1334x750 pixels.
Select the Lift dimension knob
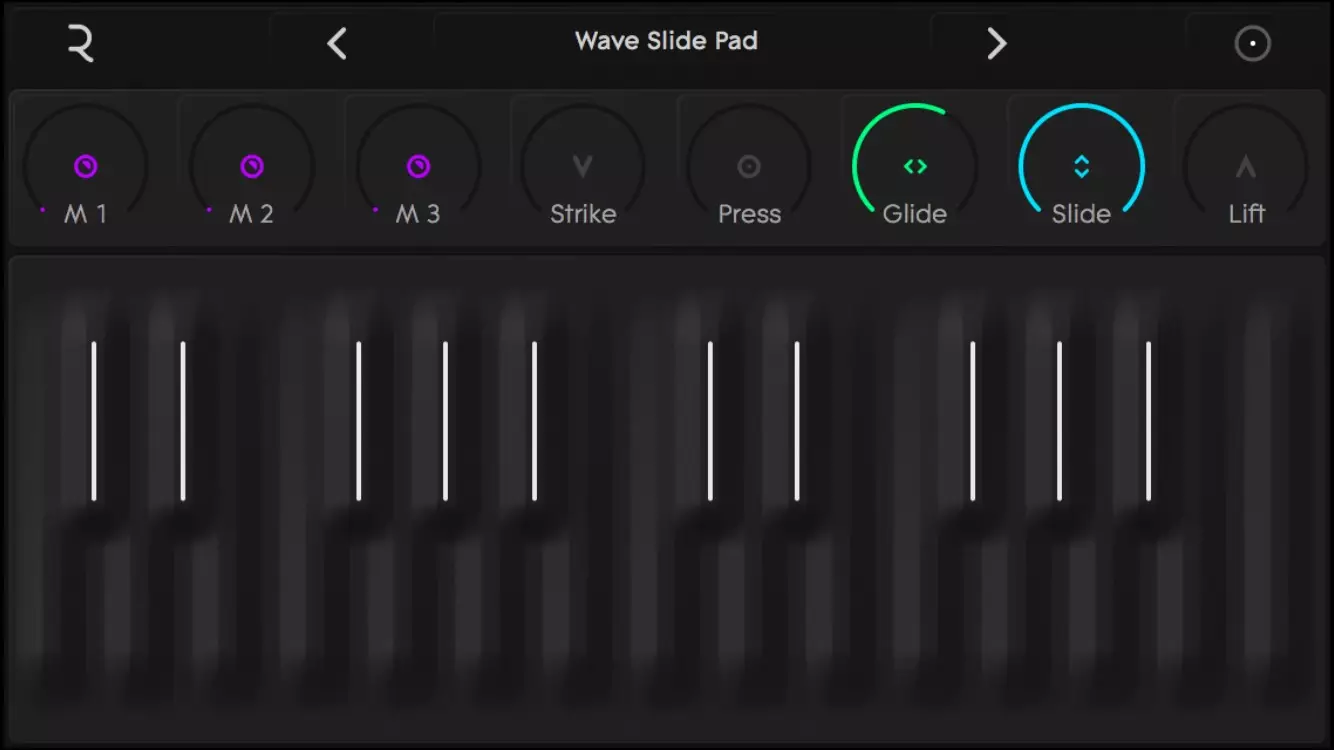tap(1246, 167)
